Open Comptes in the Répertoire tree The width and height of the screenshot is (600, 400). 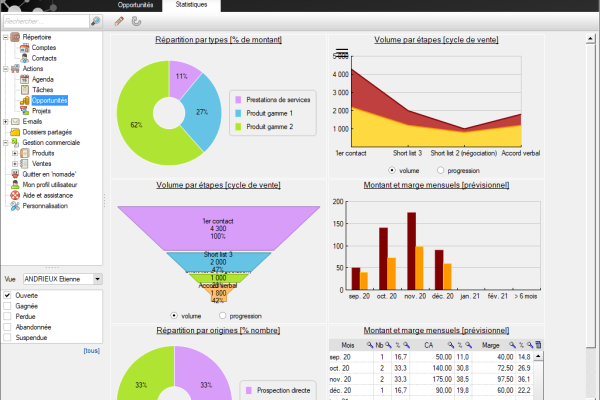coord(43,47)
